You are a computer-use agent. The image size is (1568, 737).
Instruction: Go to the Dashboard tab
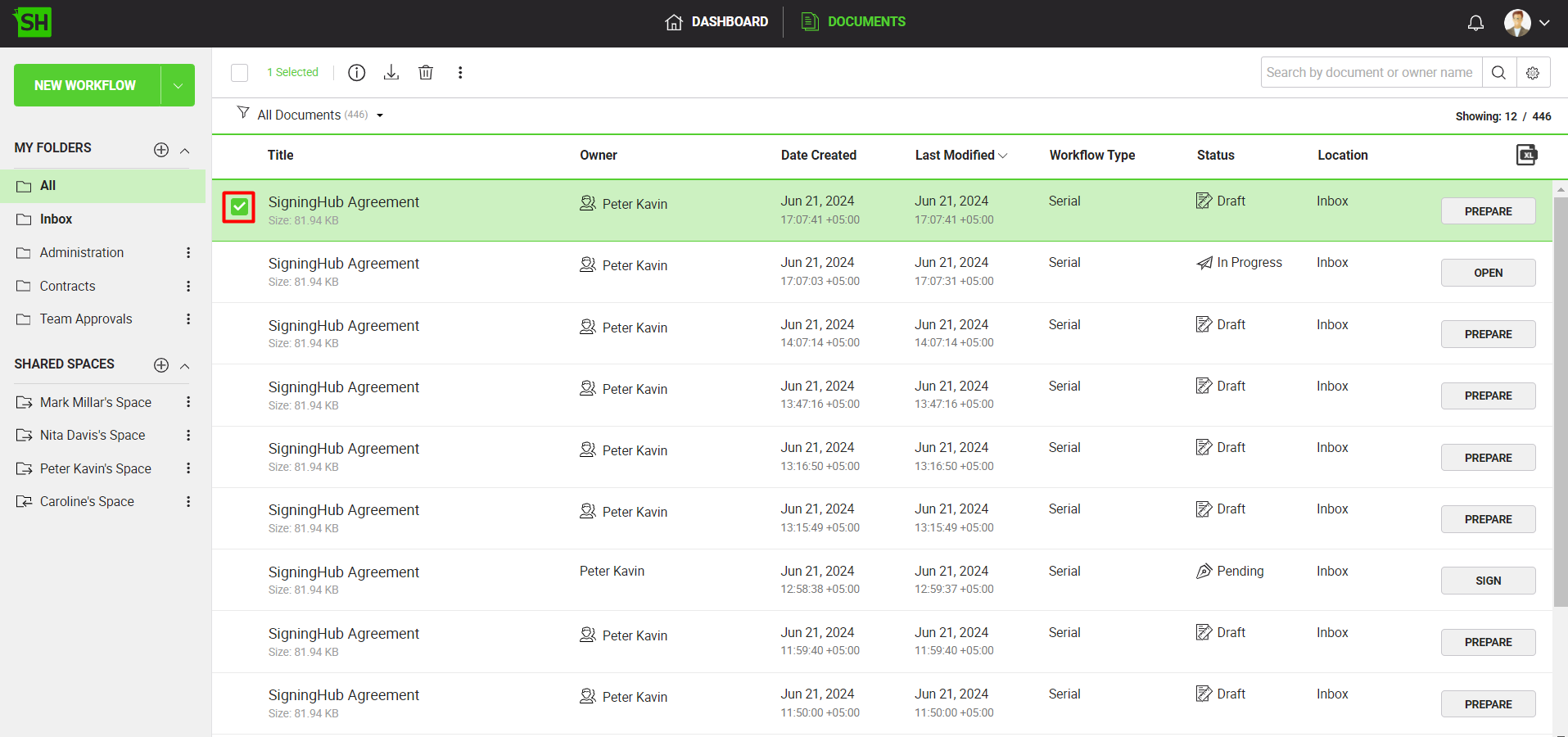[716, 22]
